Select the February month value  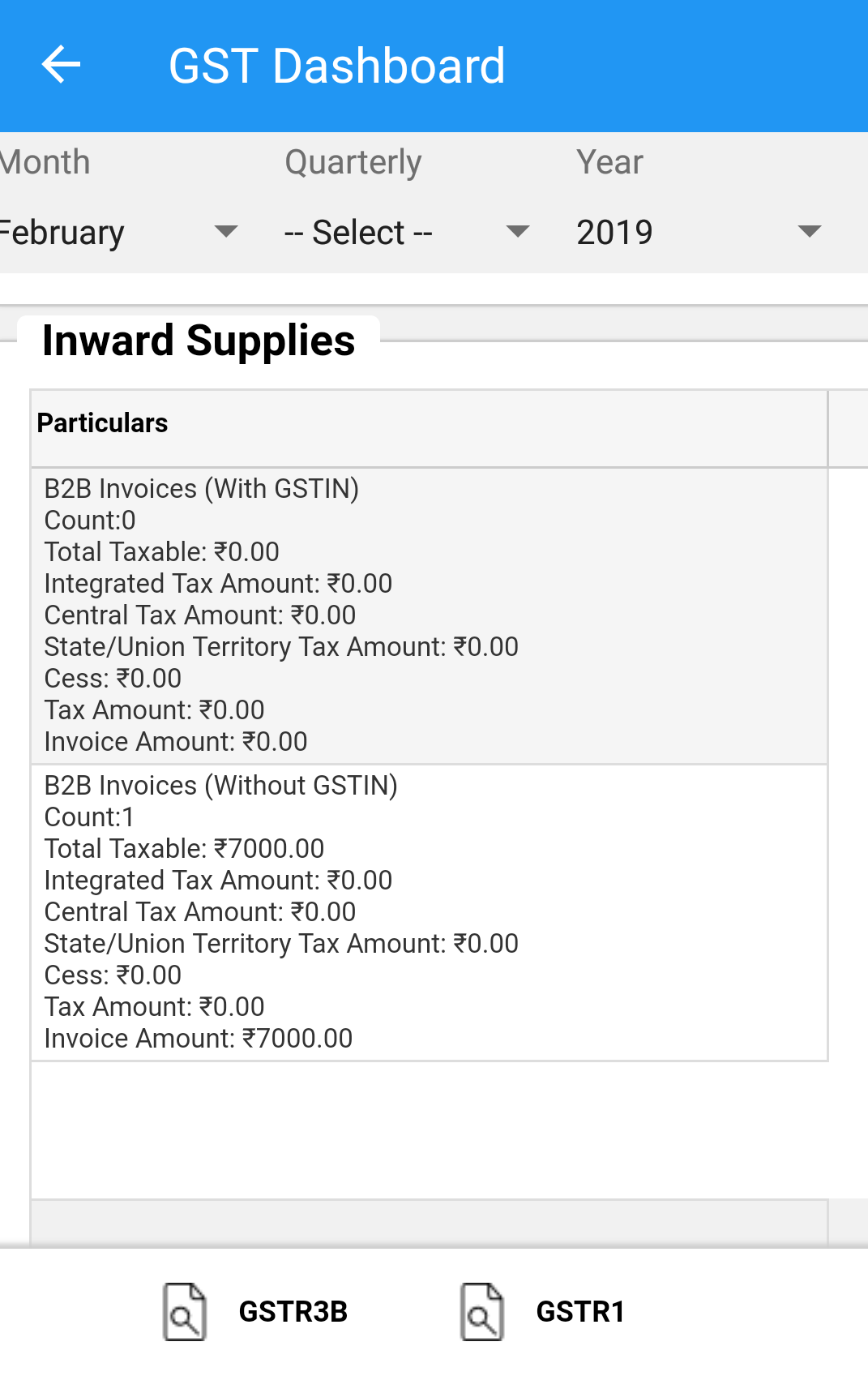click(62, 233)
